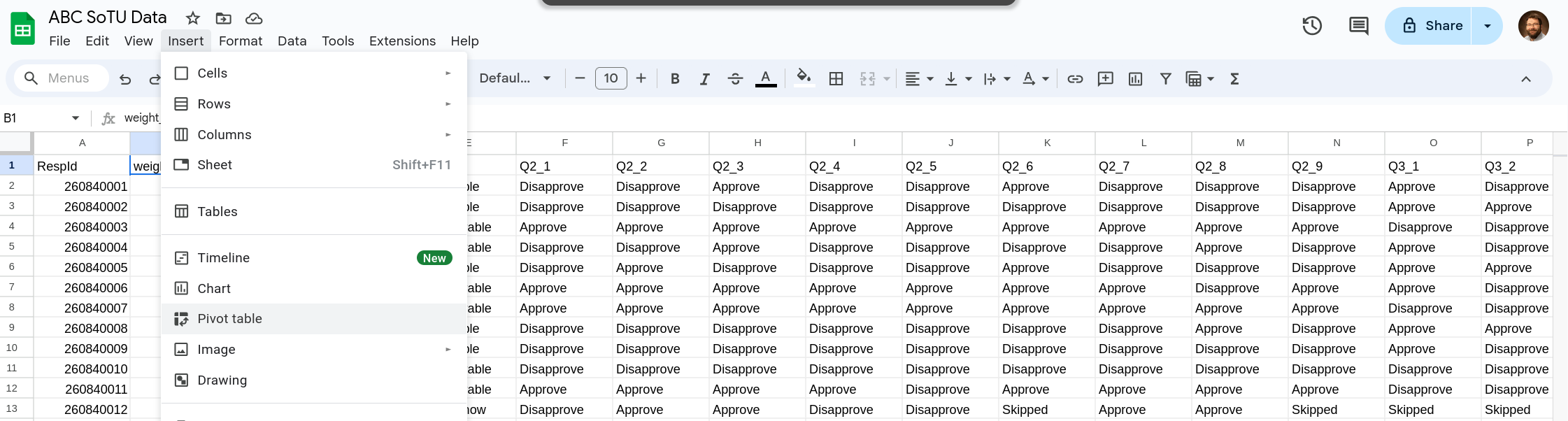Open the Format menu
The image size is (1568, 421).
[240, 41]
